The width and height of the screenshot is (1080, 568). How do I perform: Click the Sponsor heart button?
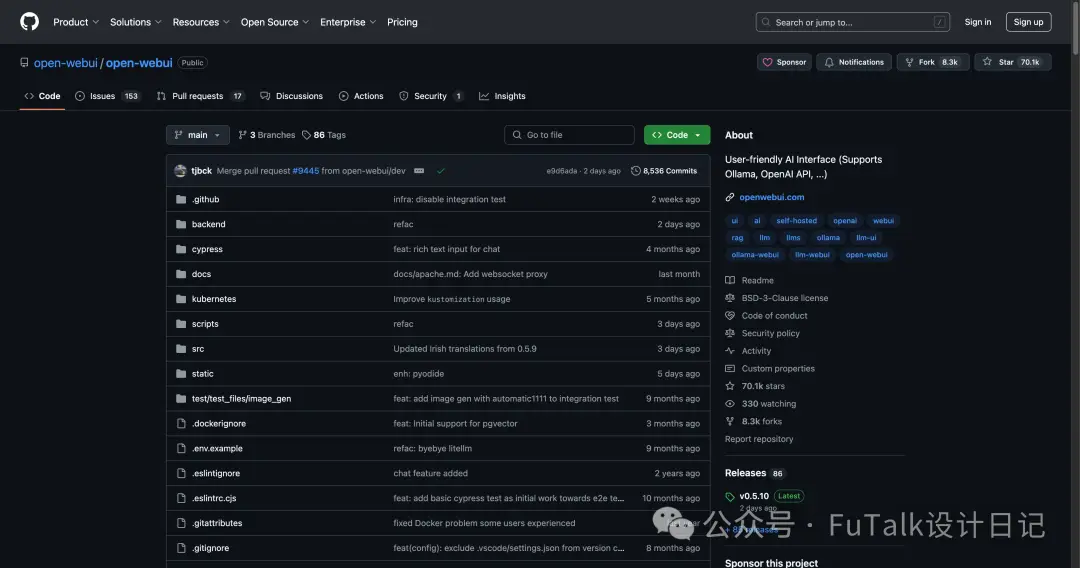coord(784,62)
